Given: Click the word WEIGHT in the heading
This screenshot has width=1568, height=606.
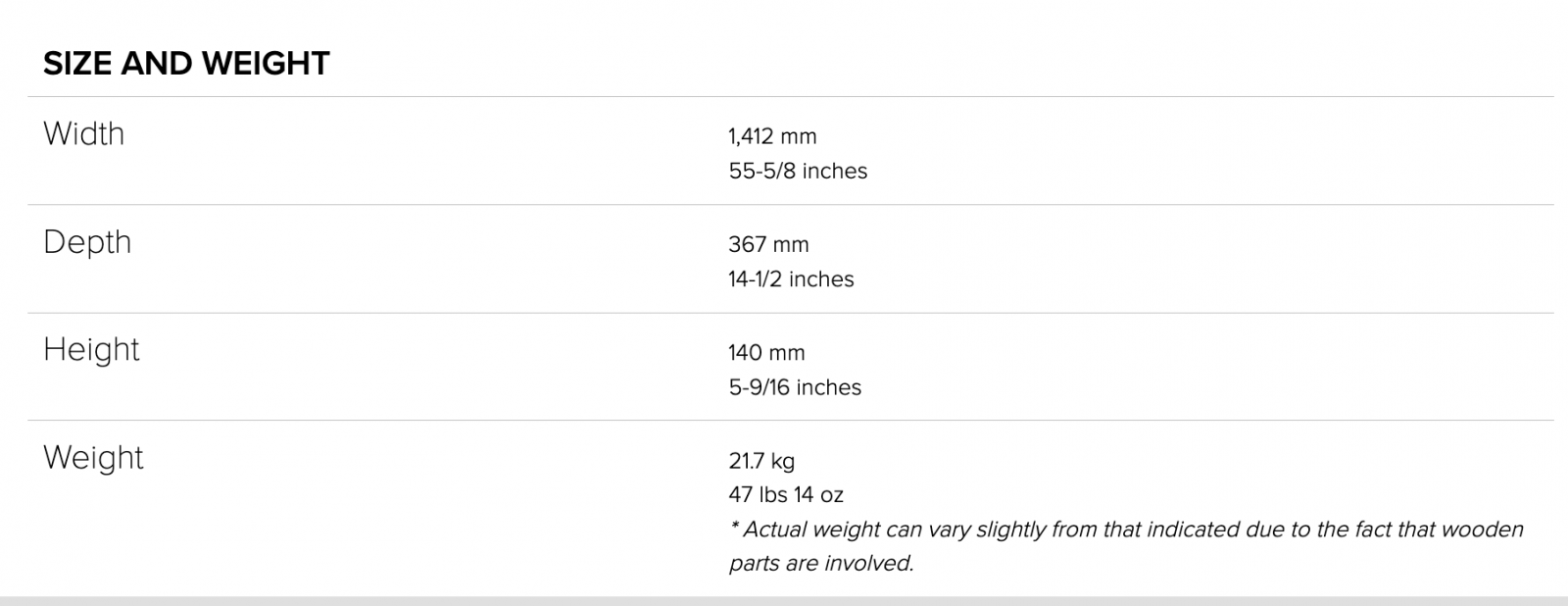Looking at the screenshot, I should (266, 64).
